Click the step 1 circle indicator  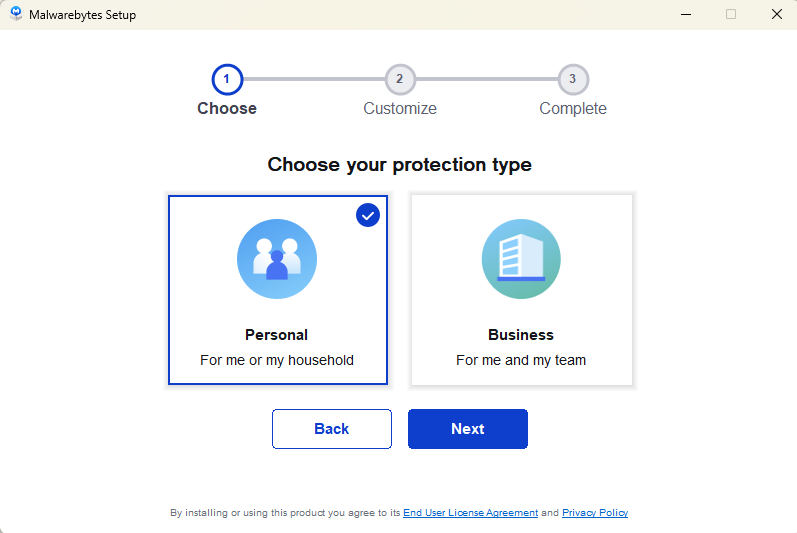[x=227, y=79]
